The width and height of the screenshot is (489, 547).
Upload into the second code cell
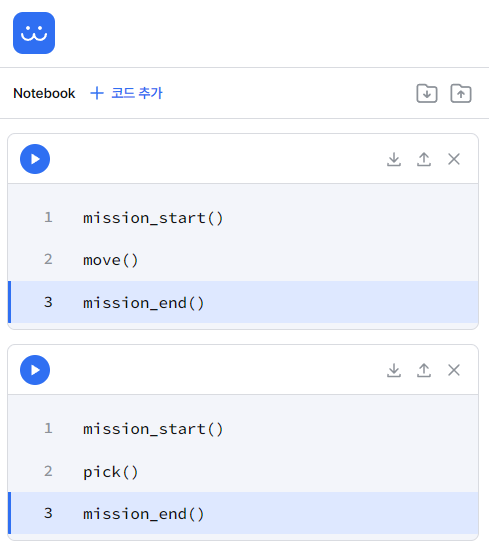click(x=424, y=370)
